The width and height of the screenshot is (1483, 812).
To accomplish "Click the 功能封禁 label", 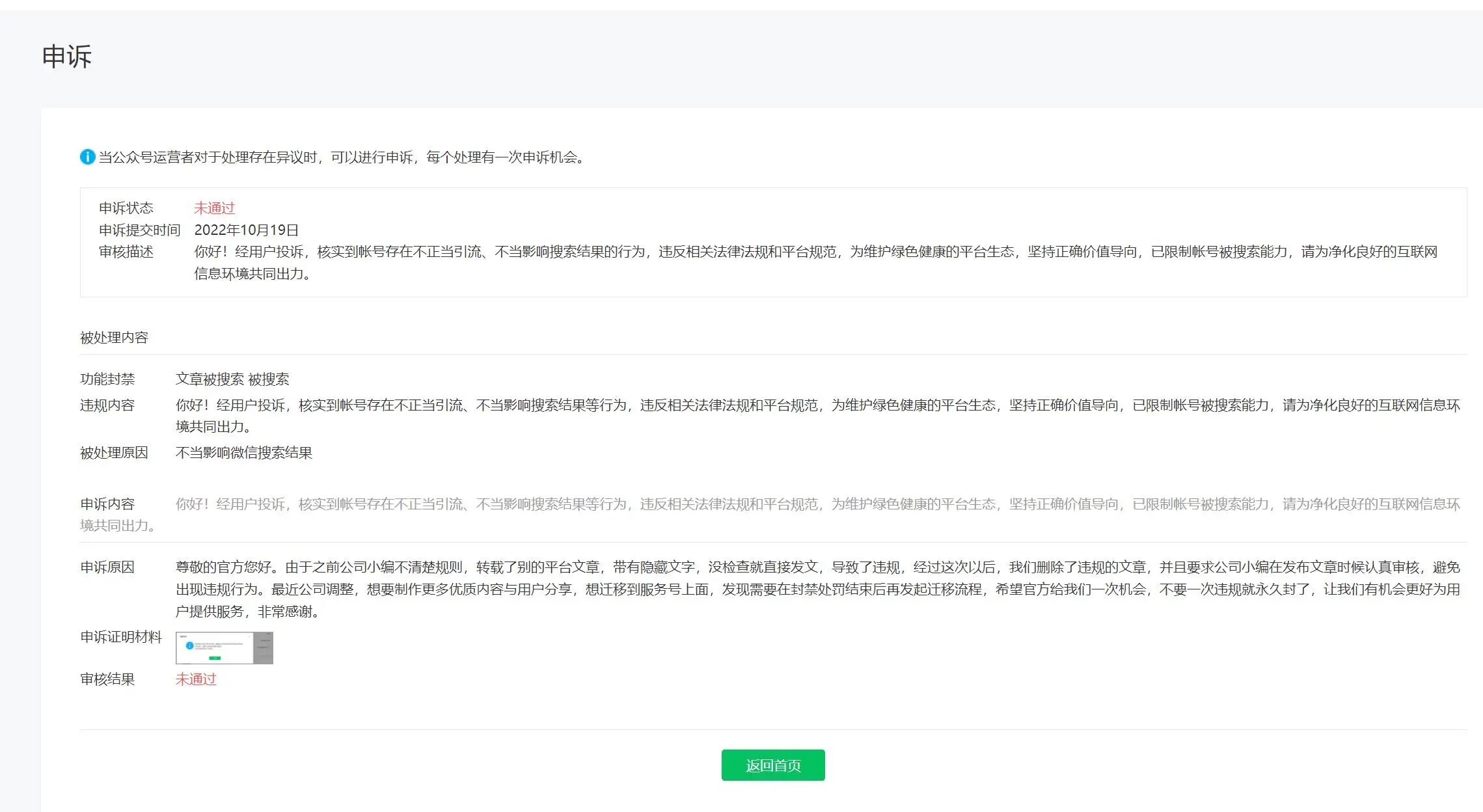I will click(107, 379).
